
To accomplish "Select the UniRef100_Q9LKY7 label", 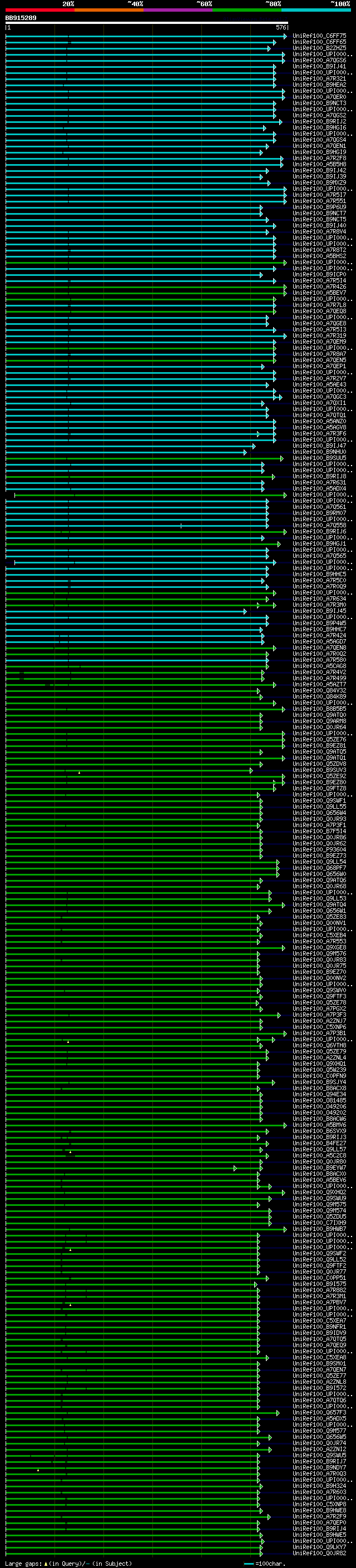I will pyautogui.click(x=319, y=1547).
